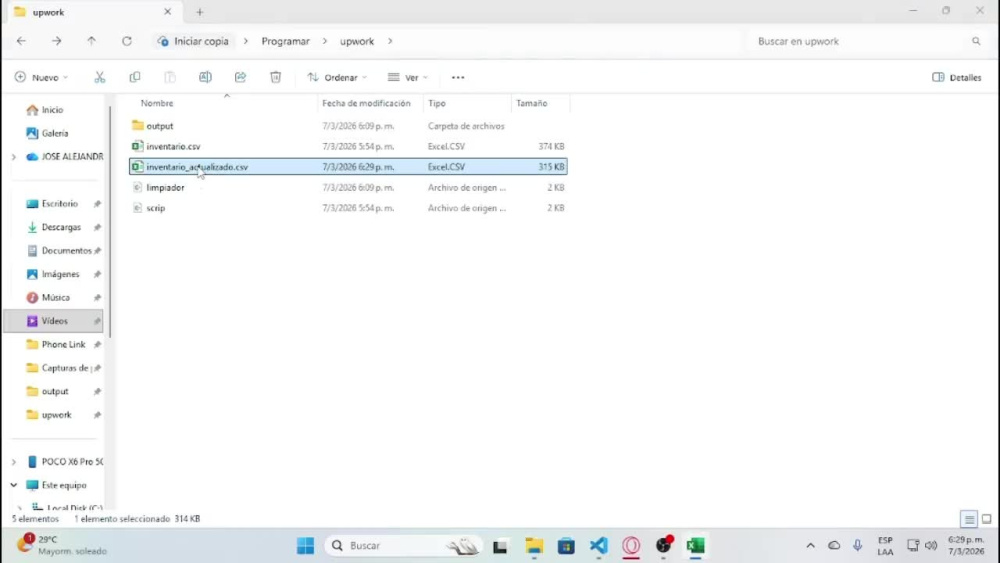Add a new tab with plus icon
The image size is (1000, 563).
tap(200, 12)
